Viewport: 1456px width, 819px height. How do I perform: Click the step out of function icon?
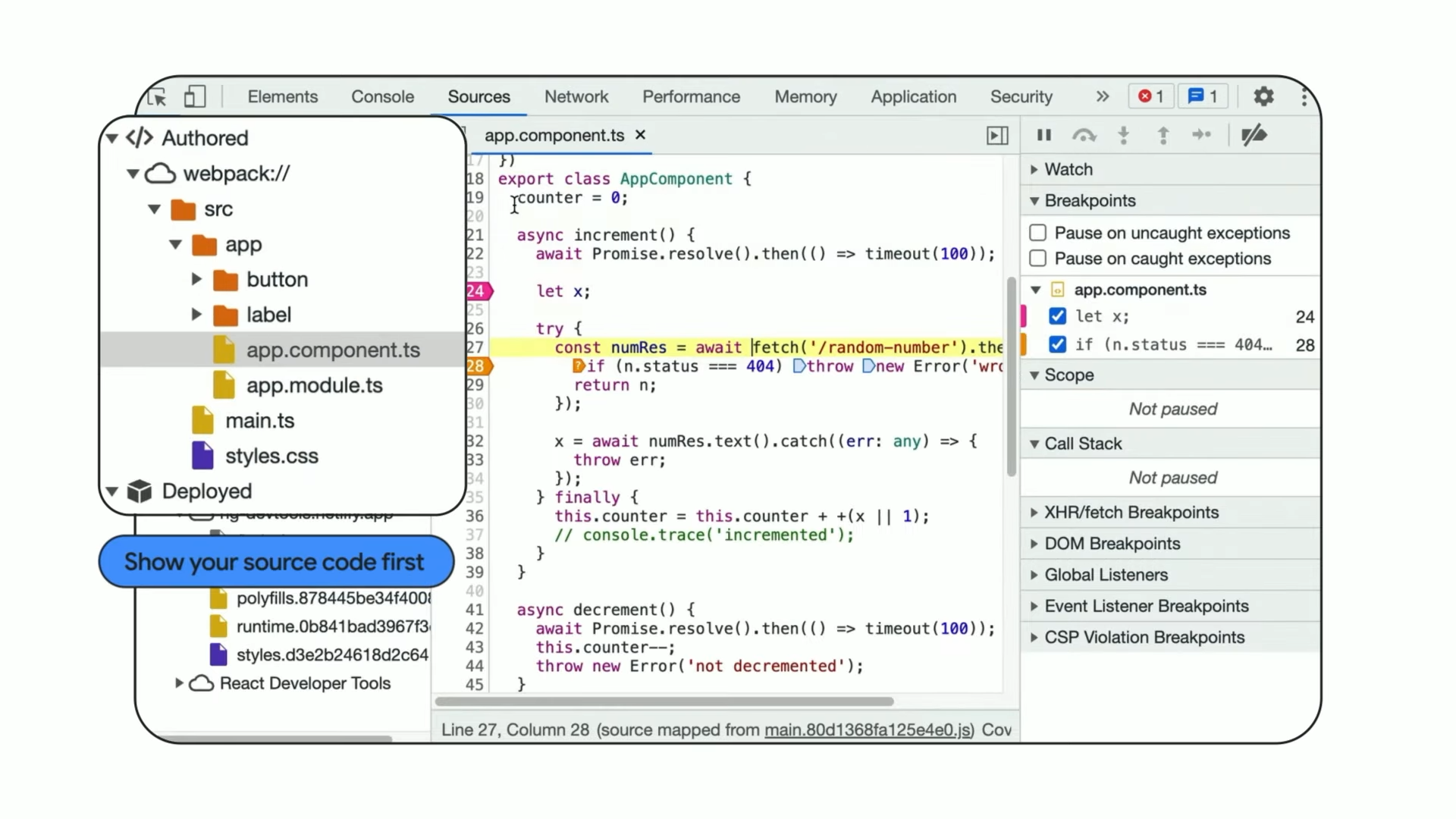click(1163, 135)
